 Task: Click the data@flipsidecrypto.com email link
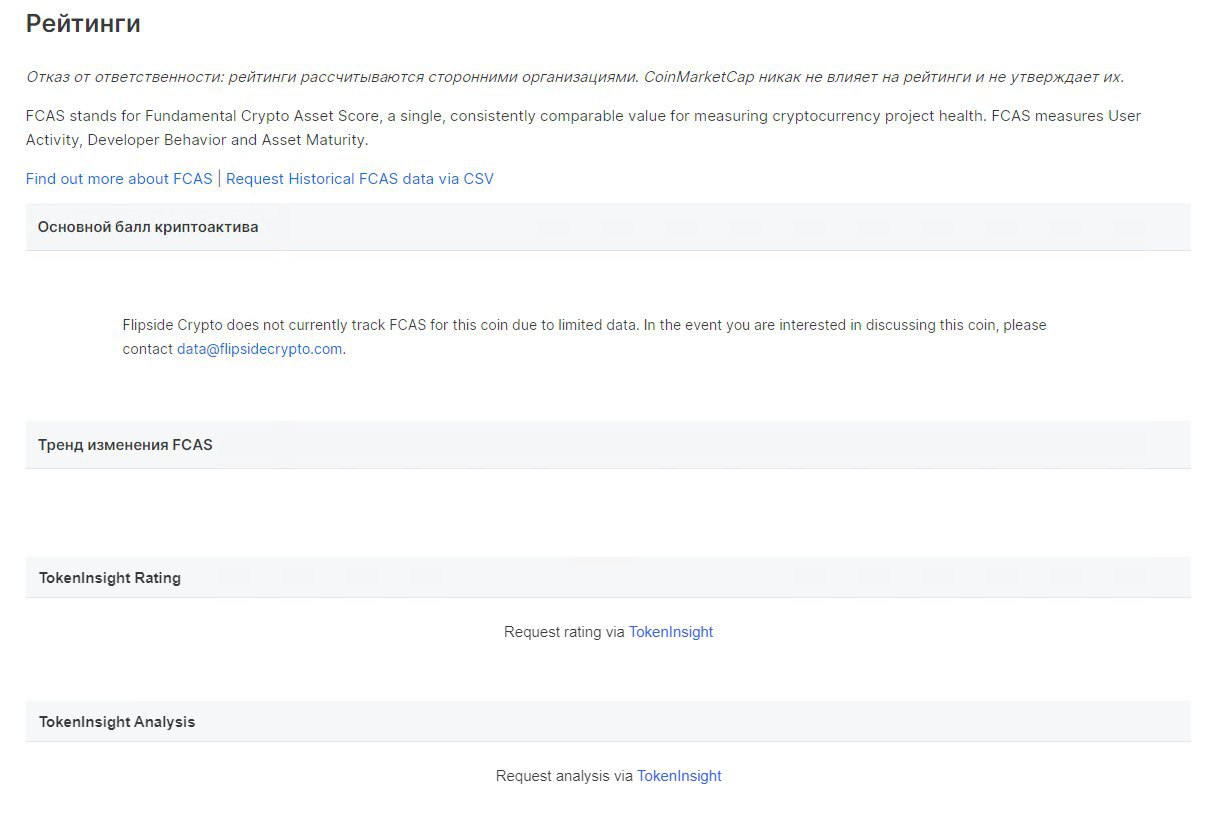click(260, 349)
